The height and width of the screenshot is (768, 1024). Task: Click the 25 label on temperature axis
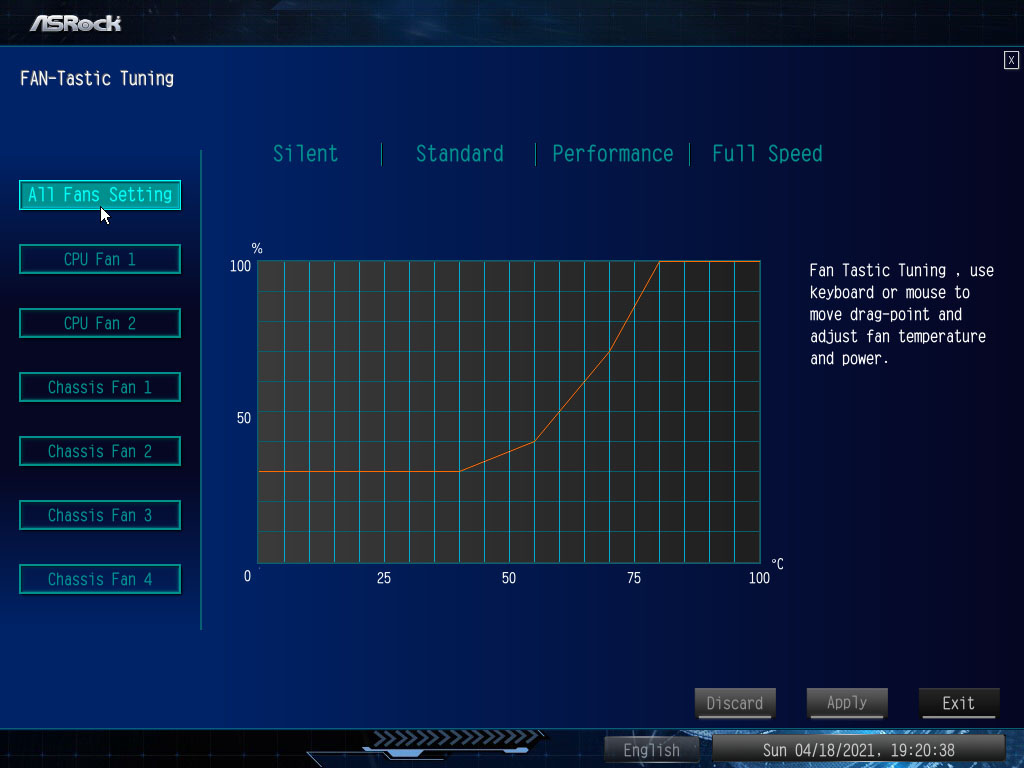(x=384, y=578)
